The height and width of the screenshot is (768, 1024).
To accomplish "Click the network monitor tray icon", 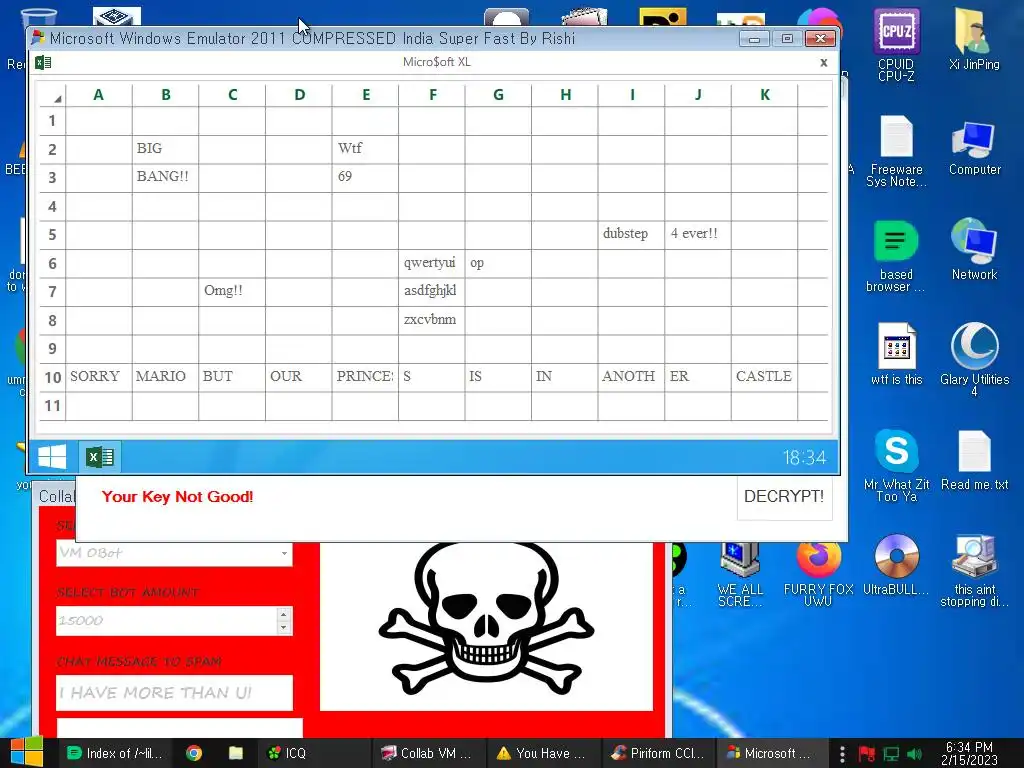I will (891, 754).
